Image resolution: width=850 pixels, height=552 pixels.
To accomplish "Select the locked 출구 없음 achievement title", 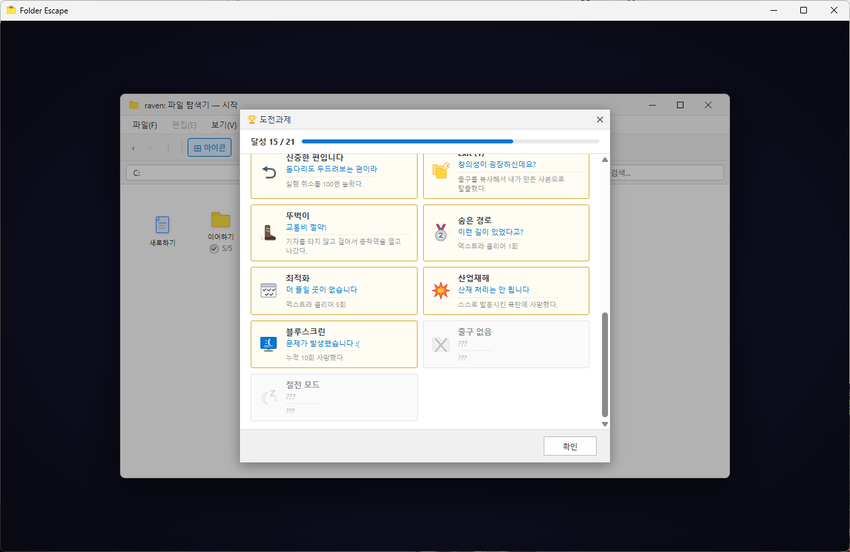I will [474, 331].
